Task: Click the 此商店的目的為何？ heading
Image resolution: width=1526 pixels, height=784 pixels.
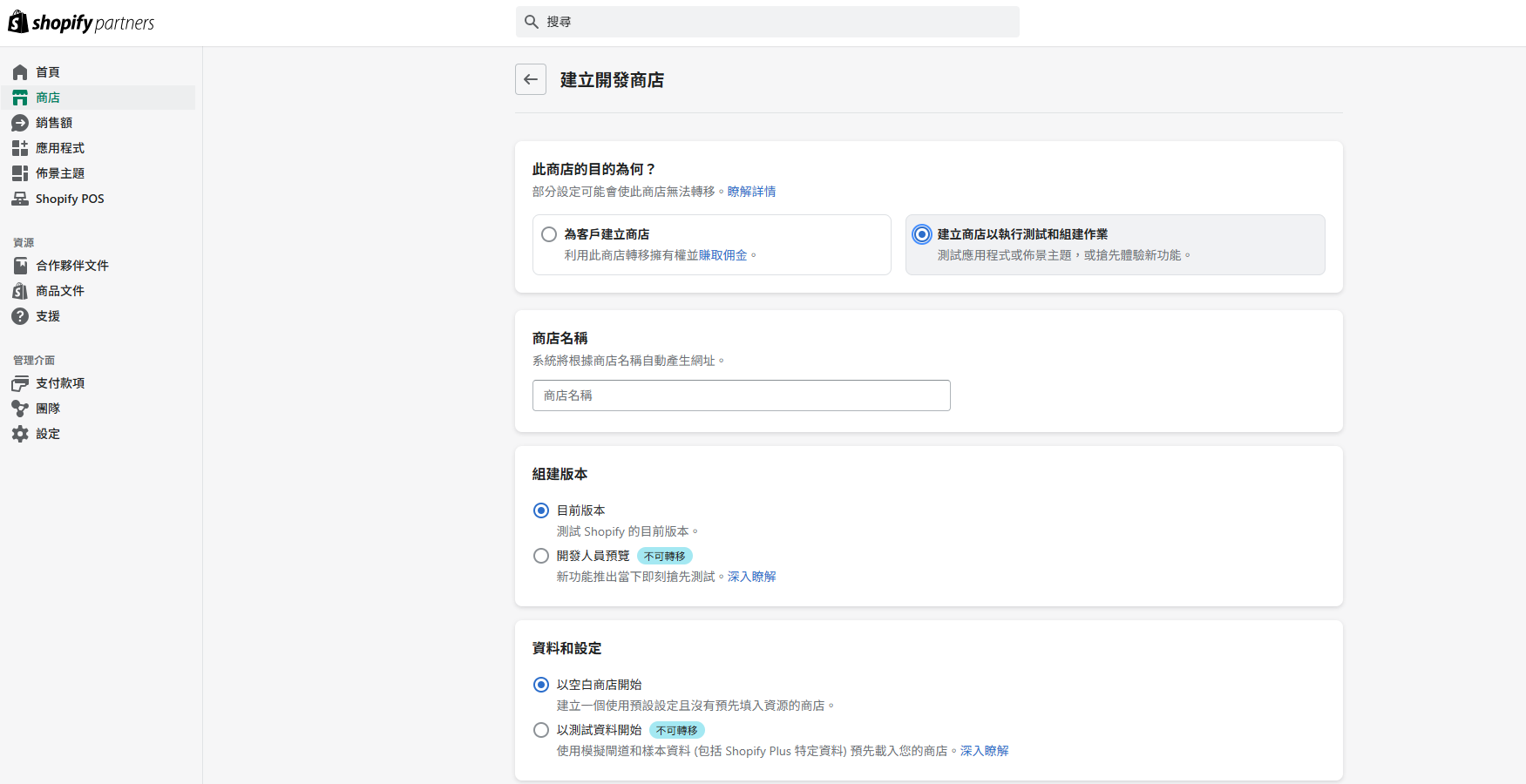Action: point(594,169)
